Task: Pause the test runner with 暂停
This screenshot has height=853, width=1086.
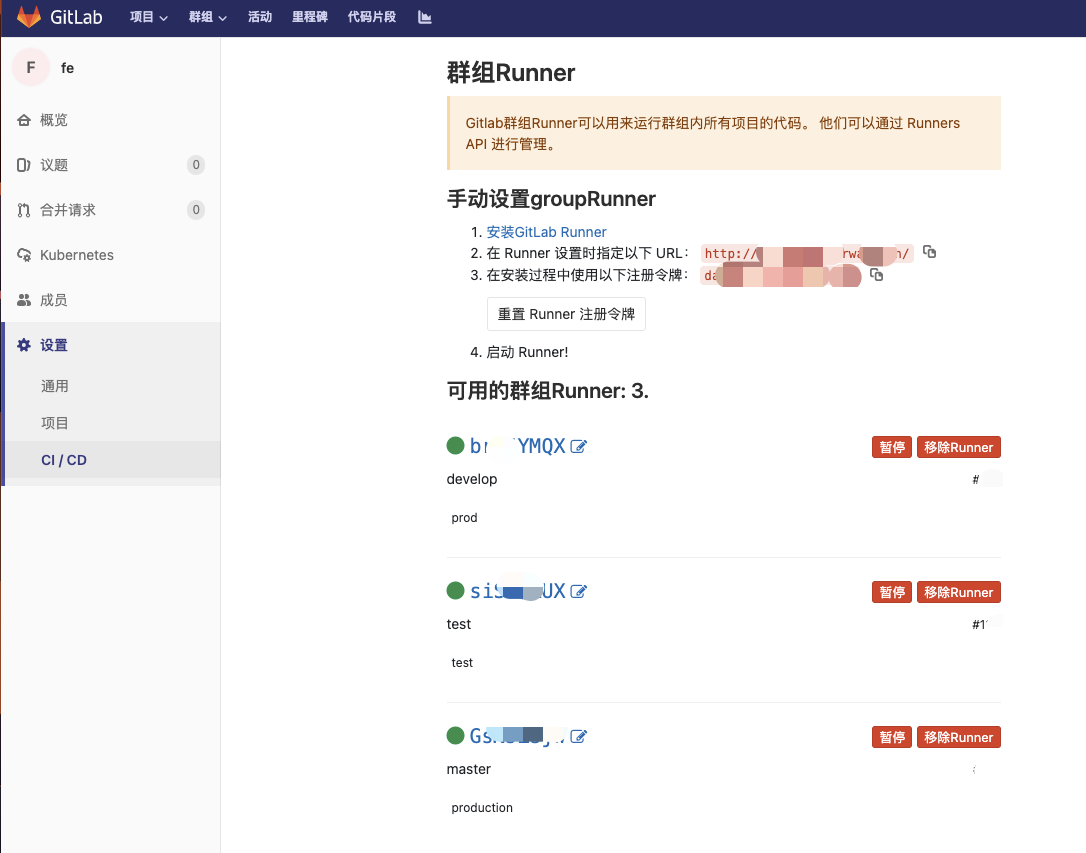Action: click(892, 592)
